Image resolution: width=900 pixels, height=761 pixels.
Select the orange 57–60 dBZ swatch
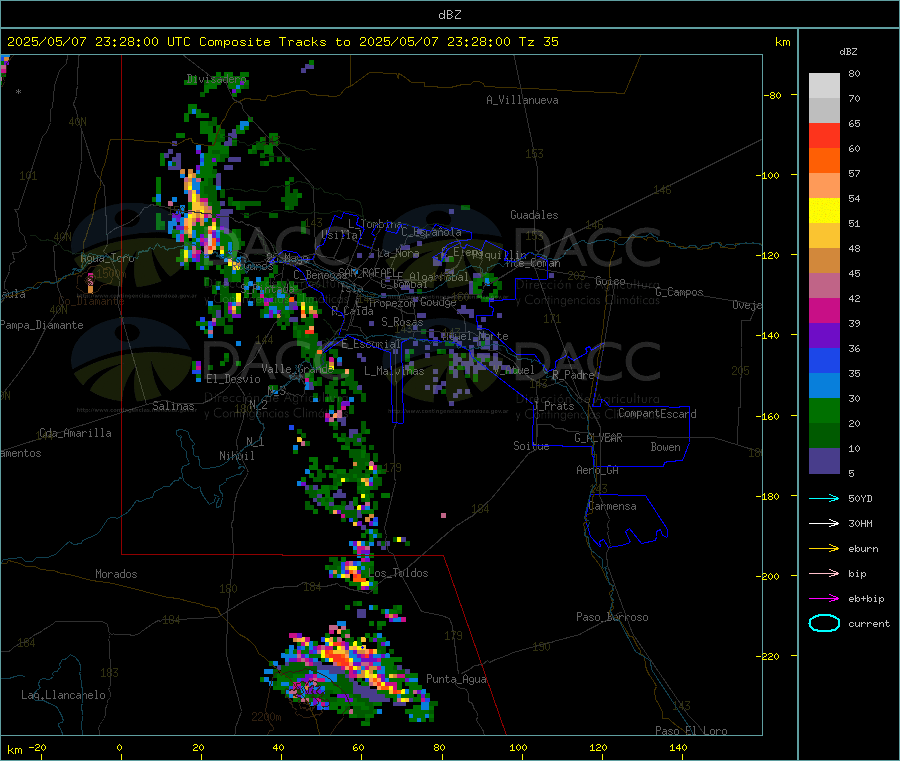pos(824,161)
